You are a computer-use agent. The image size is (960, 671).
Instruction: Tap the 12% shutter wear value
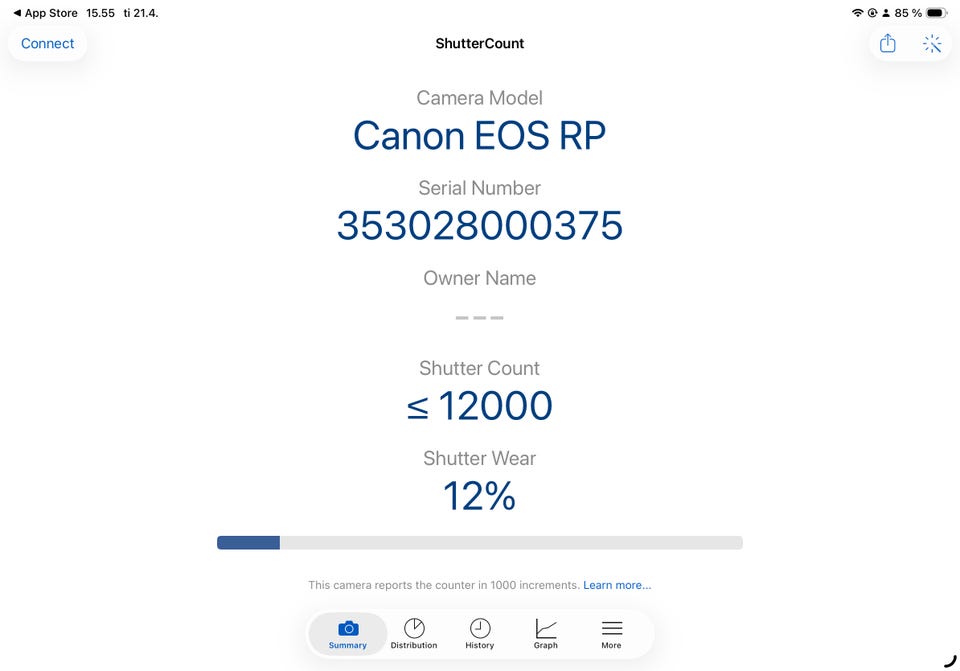(480, 496)
